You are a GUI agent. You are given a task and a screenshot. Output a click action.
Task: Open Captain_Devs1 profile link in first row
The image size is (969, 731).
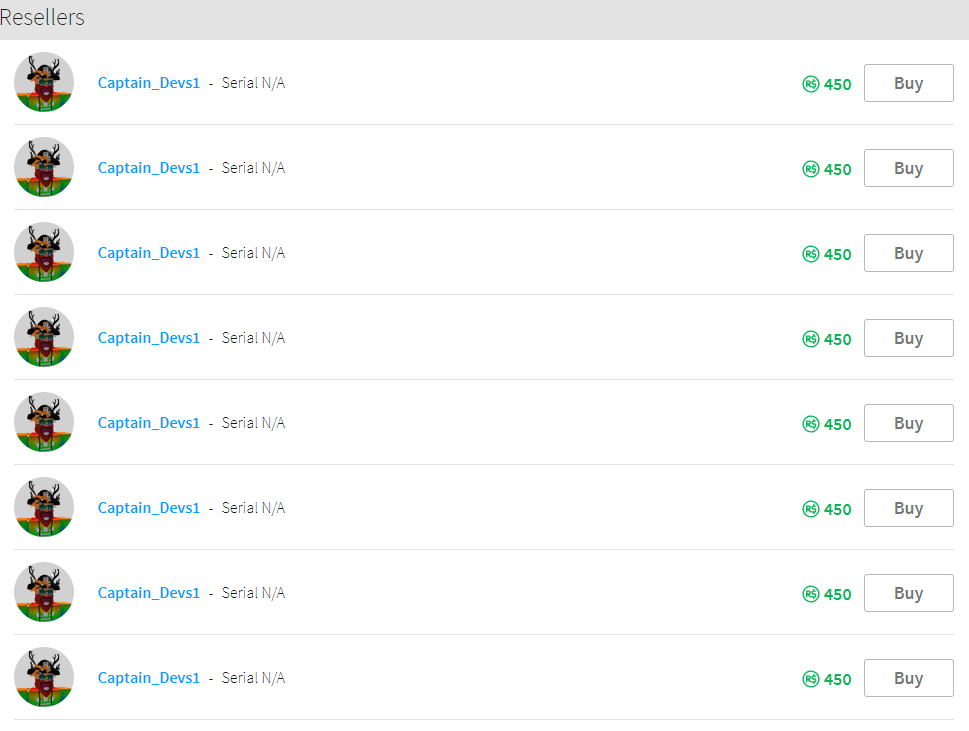[149, 83]
